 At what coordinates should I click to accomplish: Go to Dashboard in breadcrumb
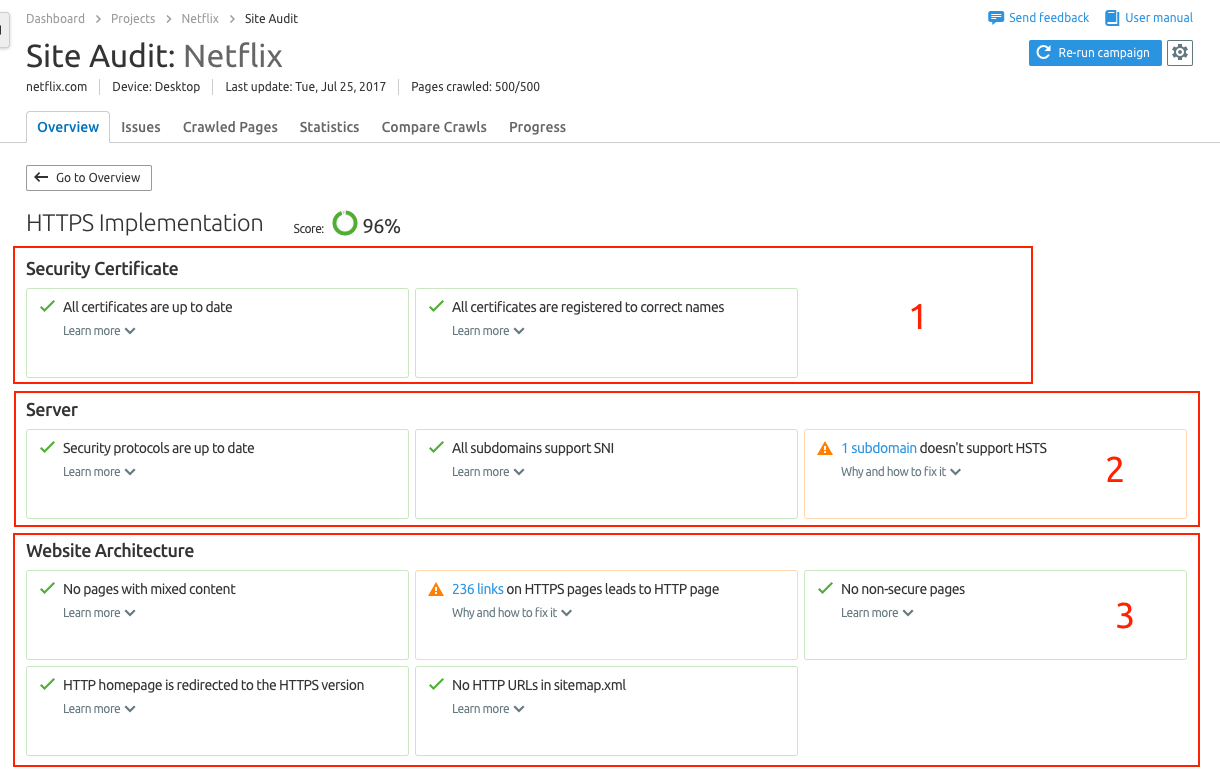55,19
